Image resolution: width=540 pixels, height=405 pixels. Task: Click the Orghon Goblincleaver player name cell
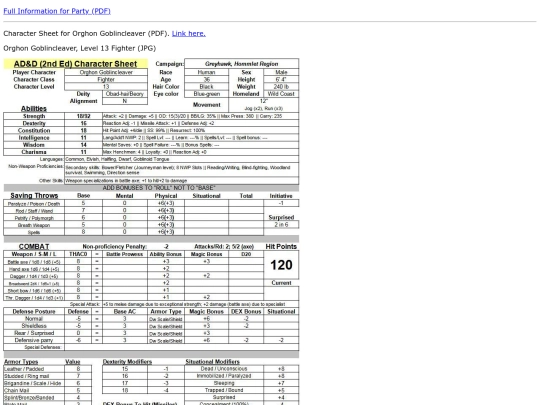tap(106, 72)
